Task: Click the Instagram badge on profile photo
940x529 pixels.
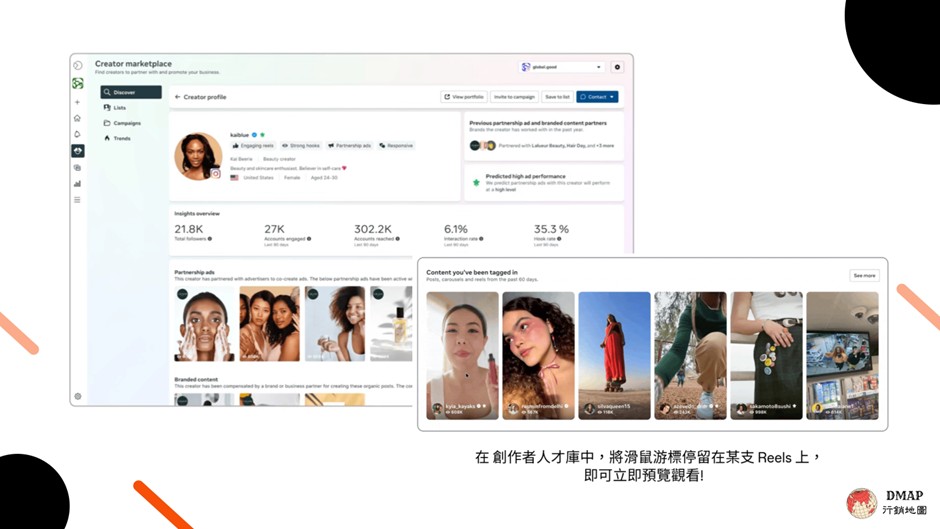Action: (x=215, y=174)
